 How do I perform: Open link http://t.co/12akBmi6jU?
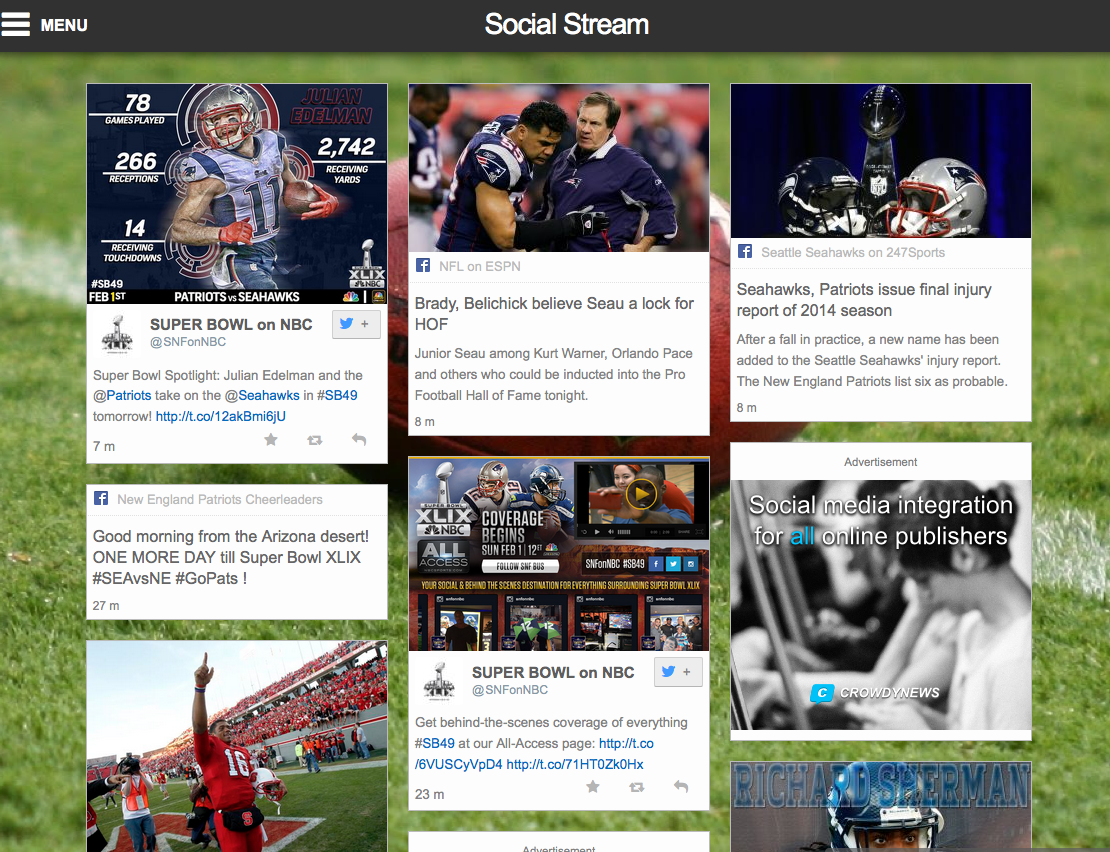point(221,417)
